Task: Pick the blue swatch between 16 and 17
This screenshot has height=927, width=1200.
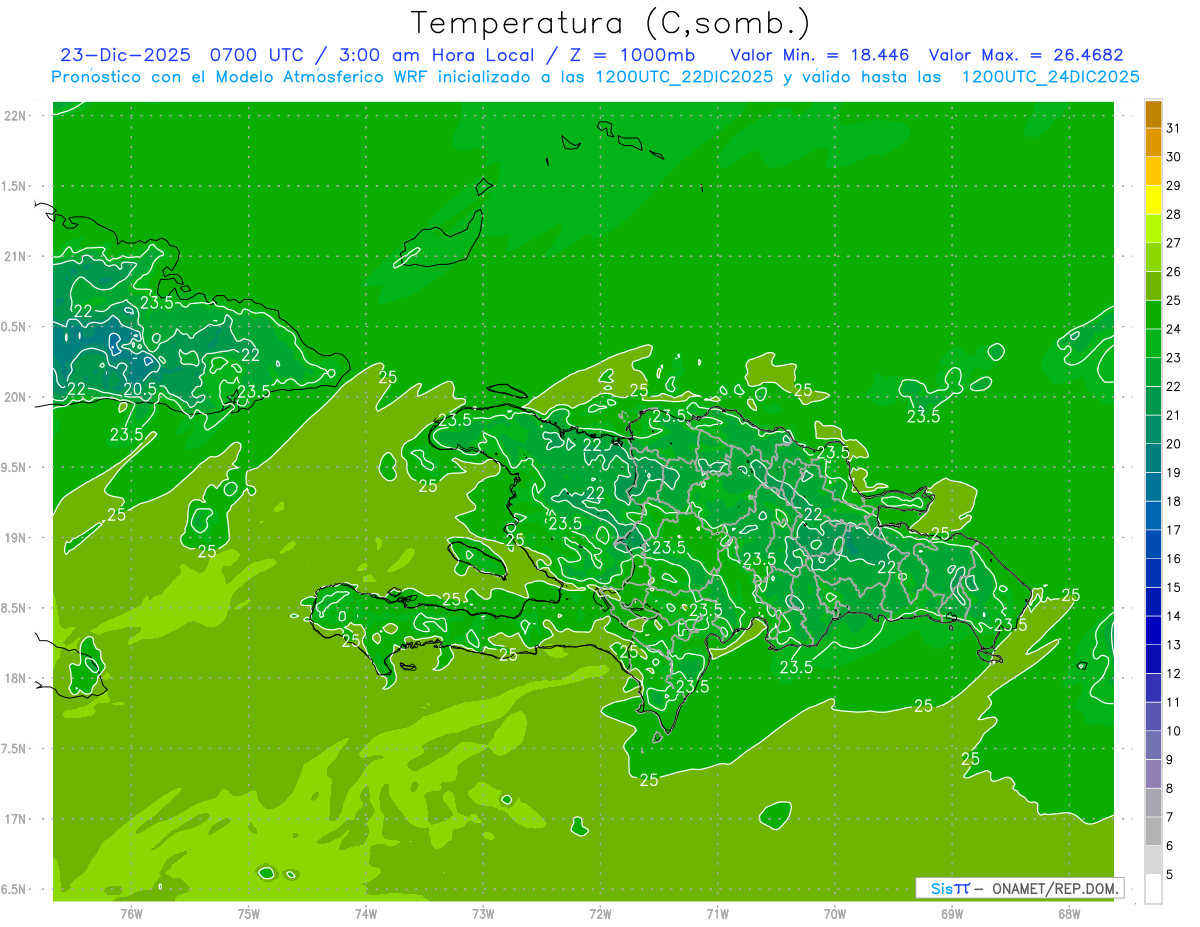Action: 1153,545
